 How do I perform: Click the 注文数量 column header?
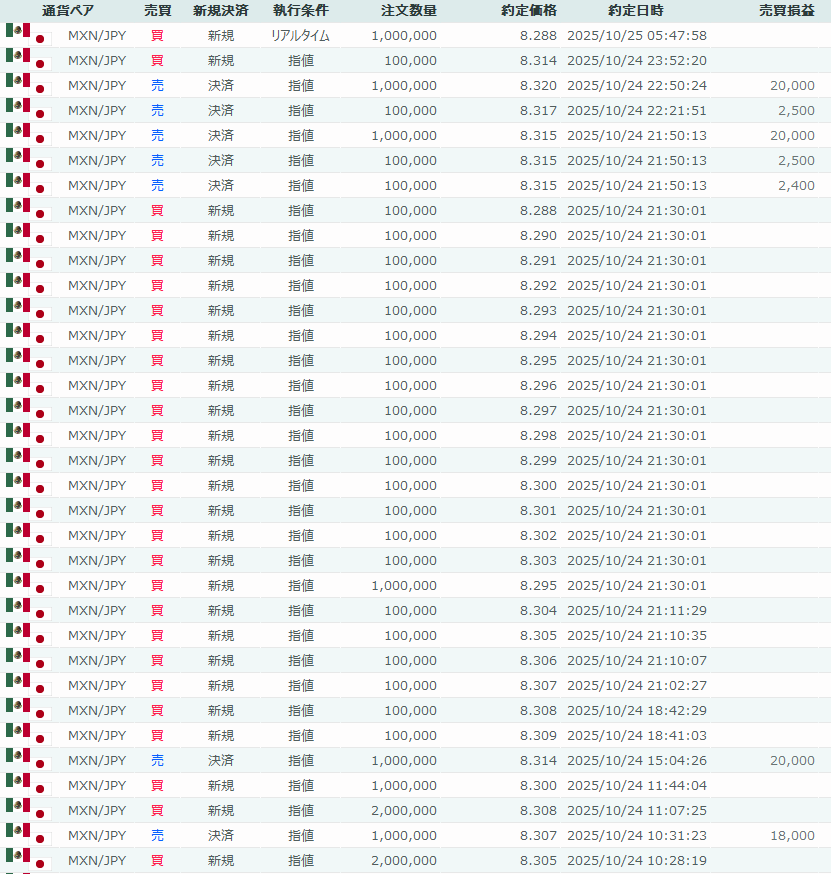point(408,11)
